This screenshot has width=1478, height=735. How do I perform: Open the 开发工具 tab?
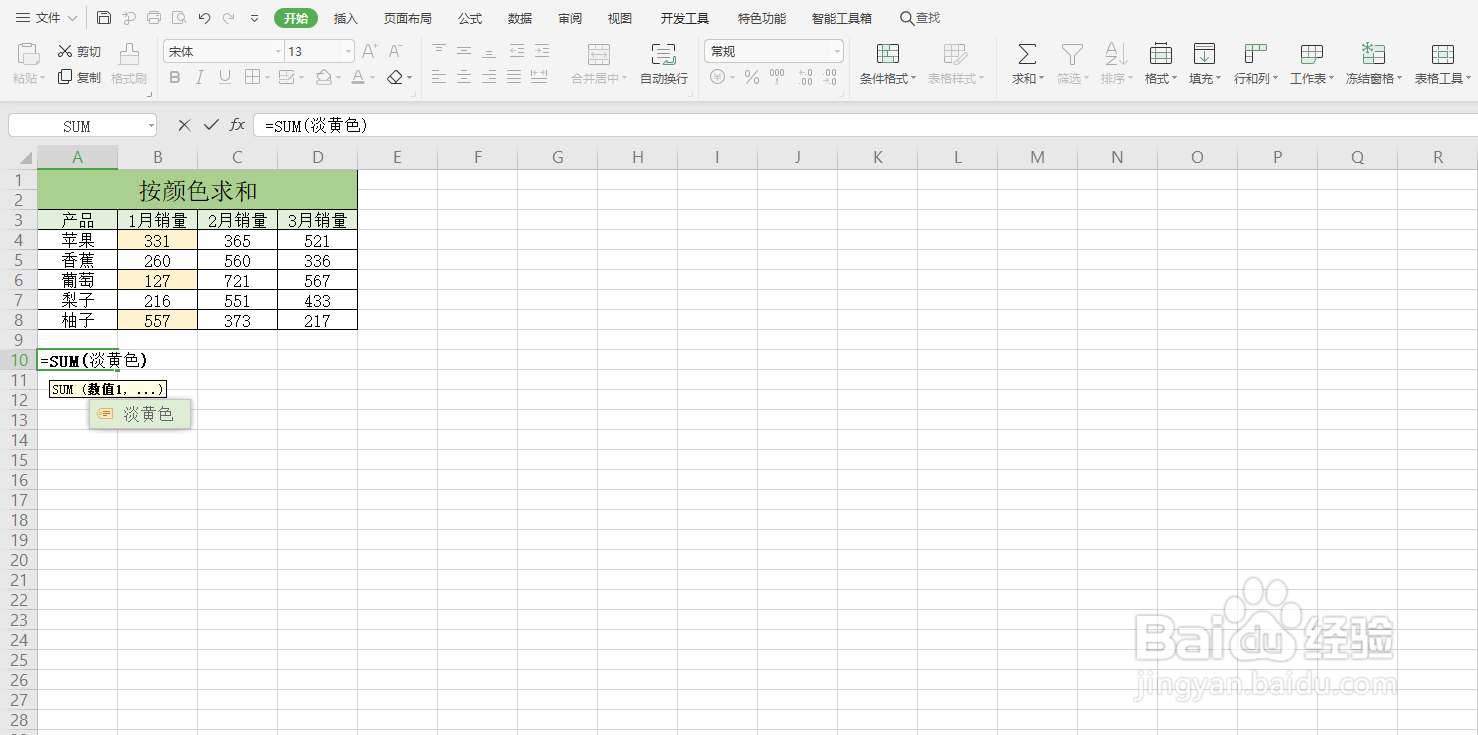685,18
